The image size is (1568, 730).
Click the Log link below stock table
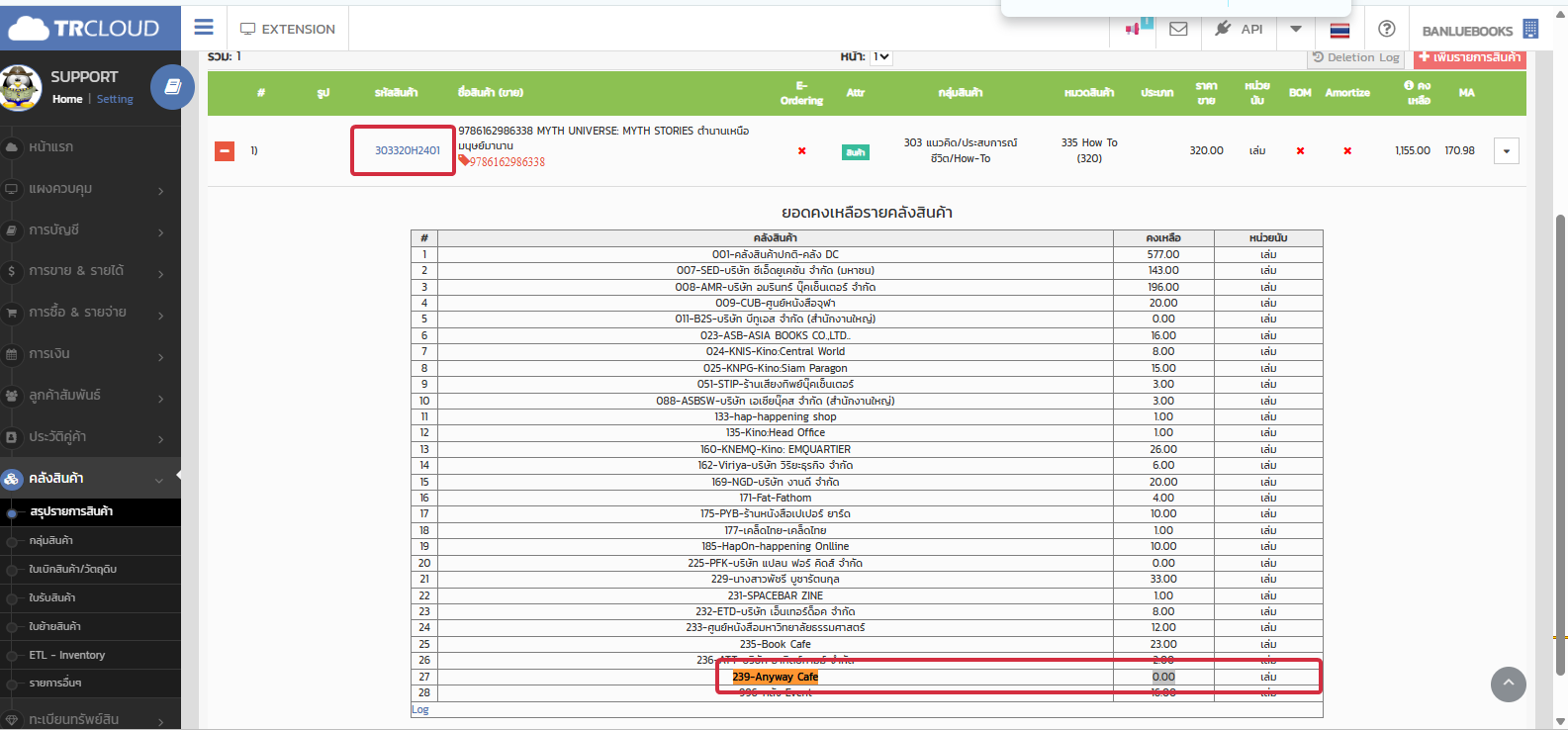(420, 709)
